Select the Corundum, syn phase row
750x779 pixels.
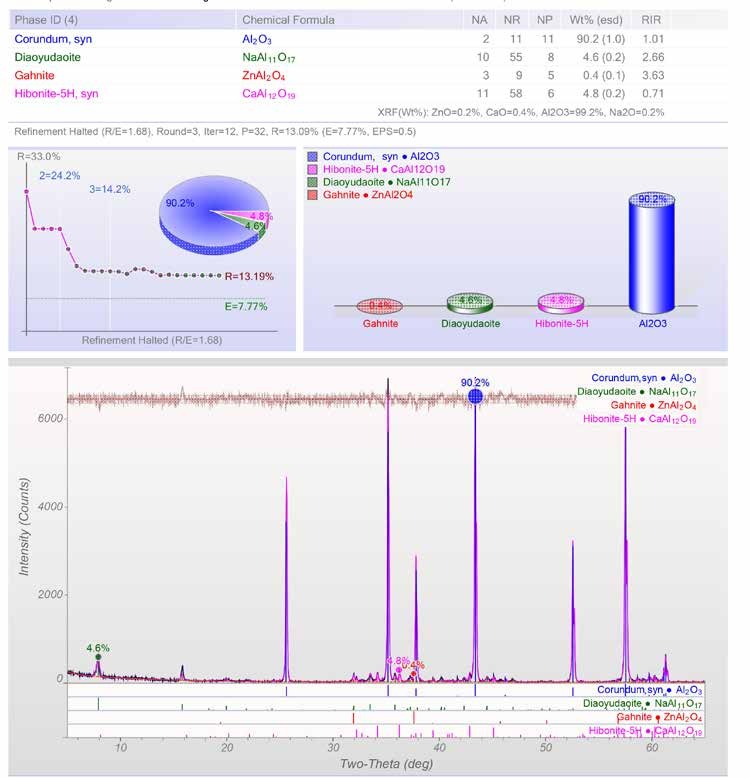(368, 39)
